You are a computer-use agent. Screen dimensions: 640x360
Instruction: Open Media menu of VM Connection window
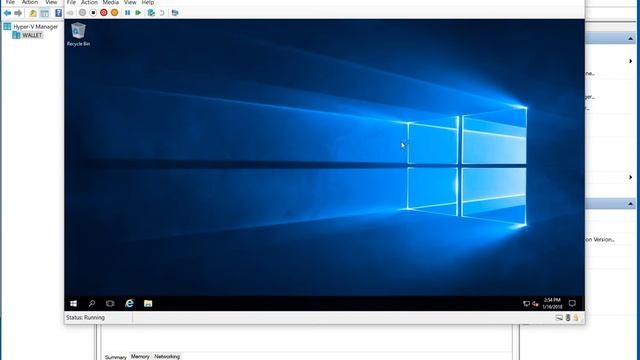pos(111,2)
